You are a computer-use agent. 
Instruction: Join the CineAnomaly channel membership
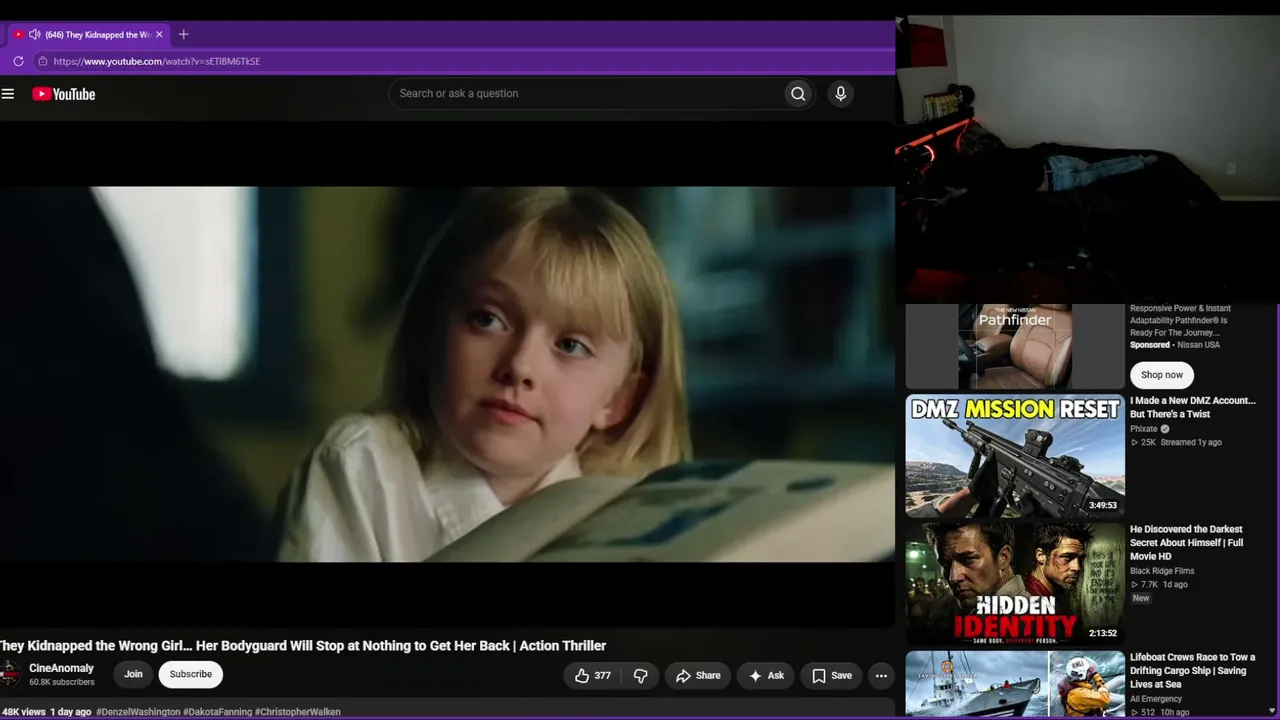(133, 674)
